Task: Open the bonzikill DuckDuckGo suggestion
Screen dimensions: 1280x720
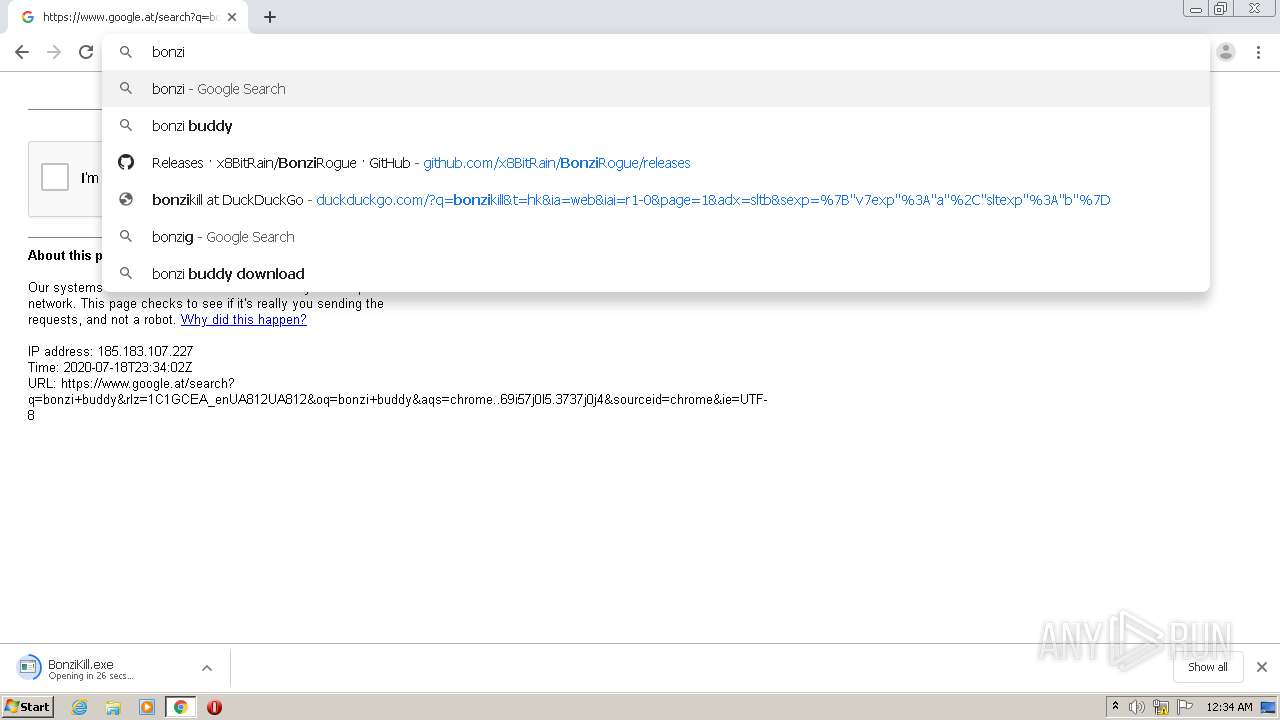Action: 656,200
